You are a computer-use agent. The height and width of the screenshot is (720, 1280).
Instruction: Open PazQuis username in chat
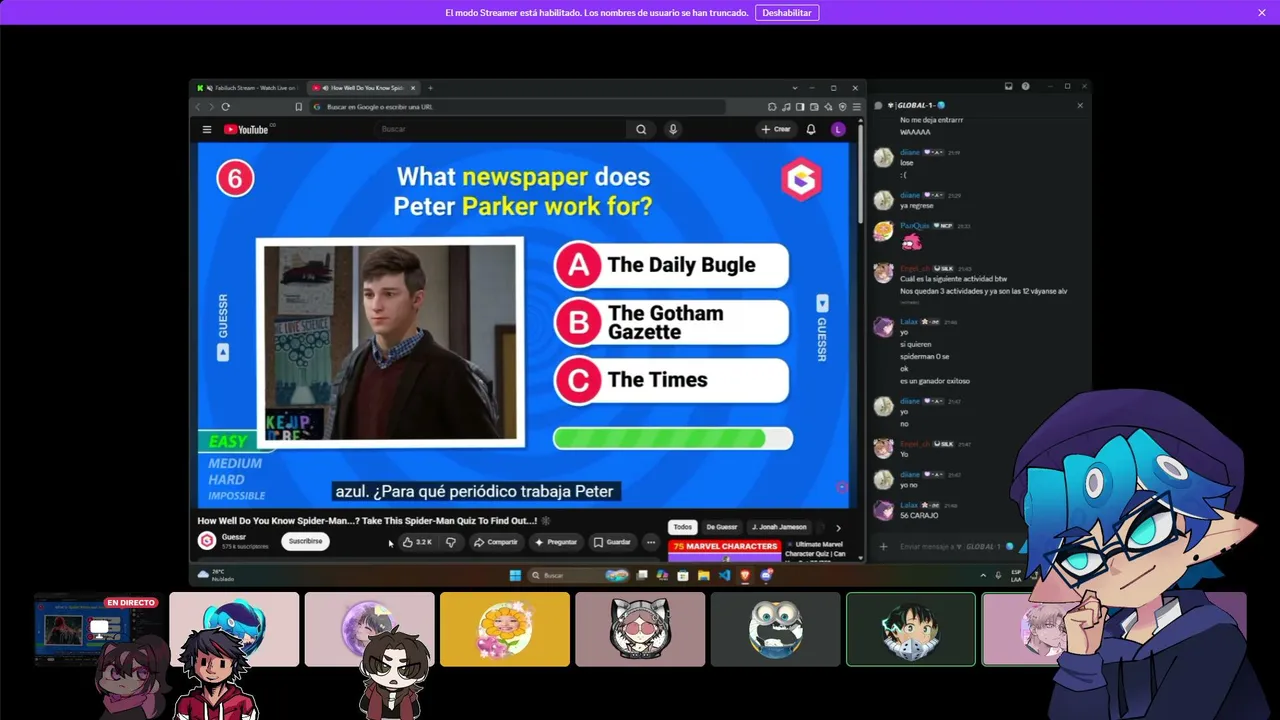915,226
